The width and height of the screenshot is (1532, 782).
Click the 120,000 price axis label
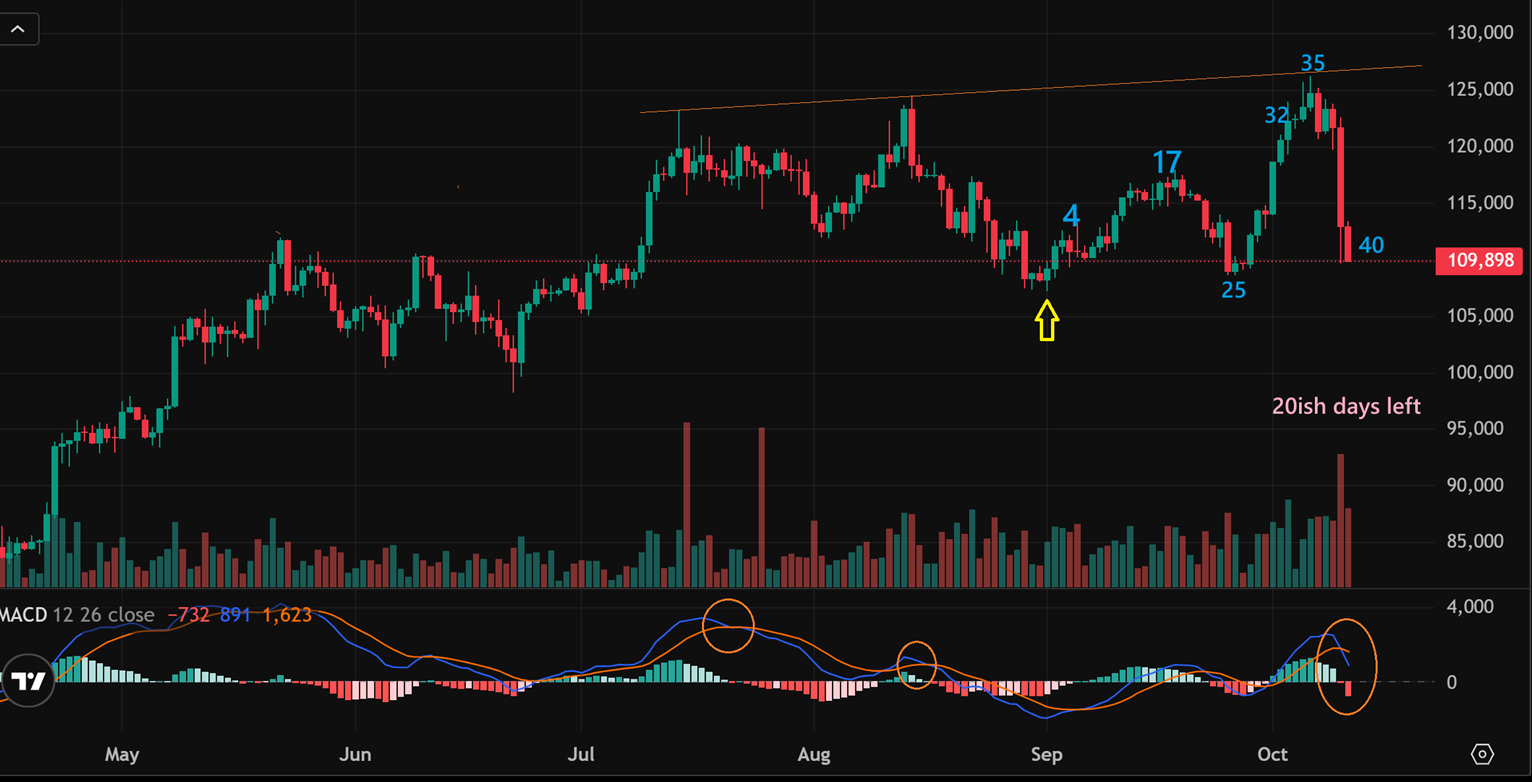(1480, 146)
